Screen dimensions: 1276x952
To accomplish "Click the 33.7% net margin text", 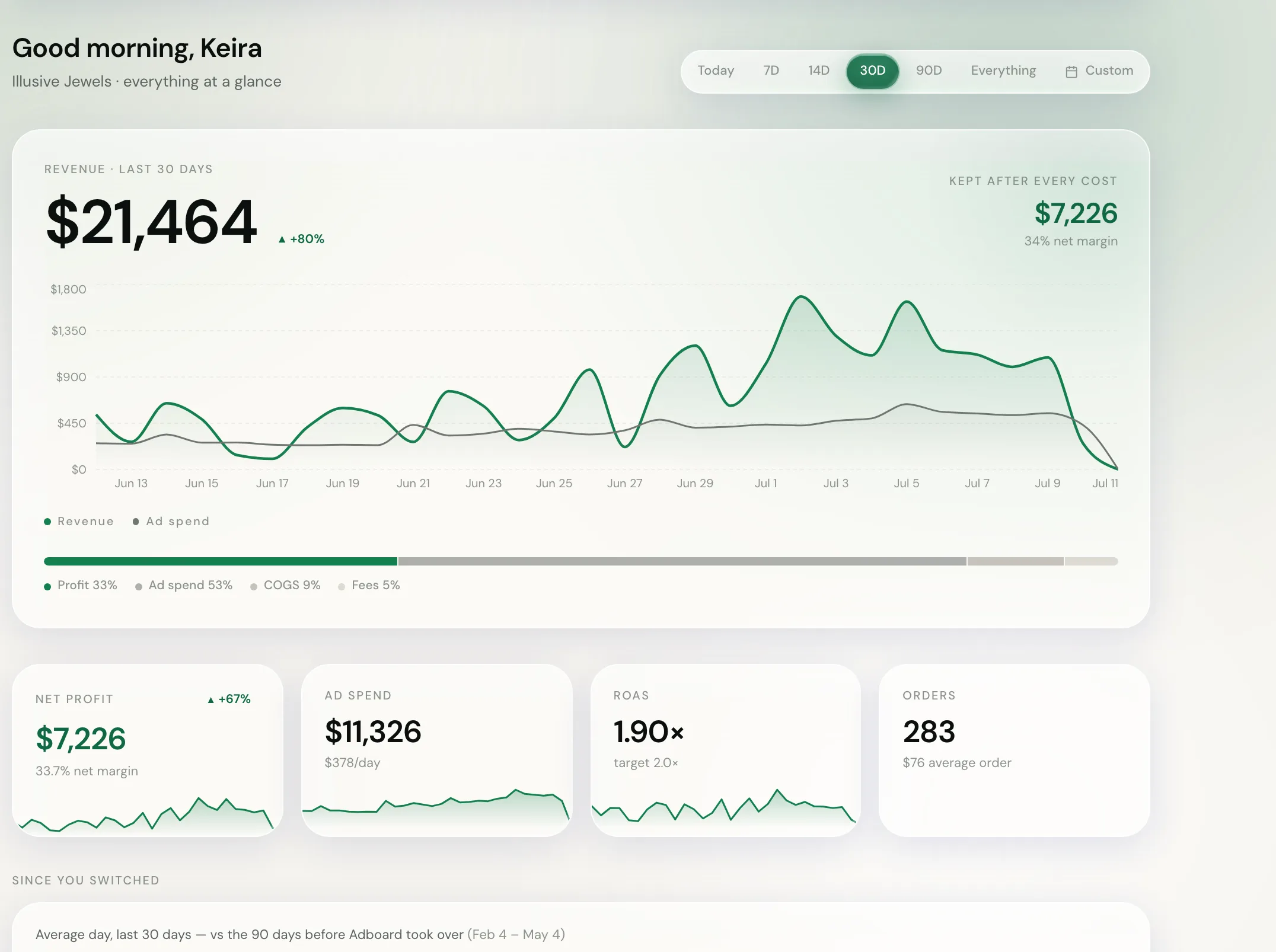I will pos(87,771).
